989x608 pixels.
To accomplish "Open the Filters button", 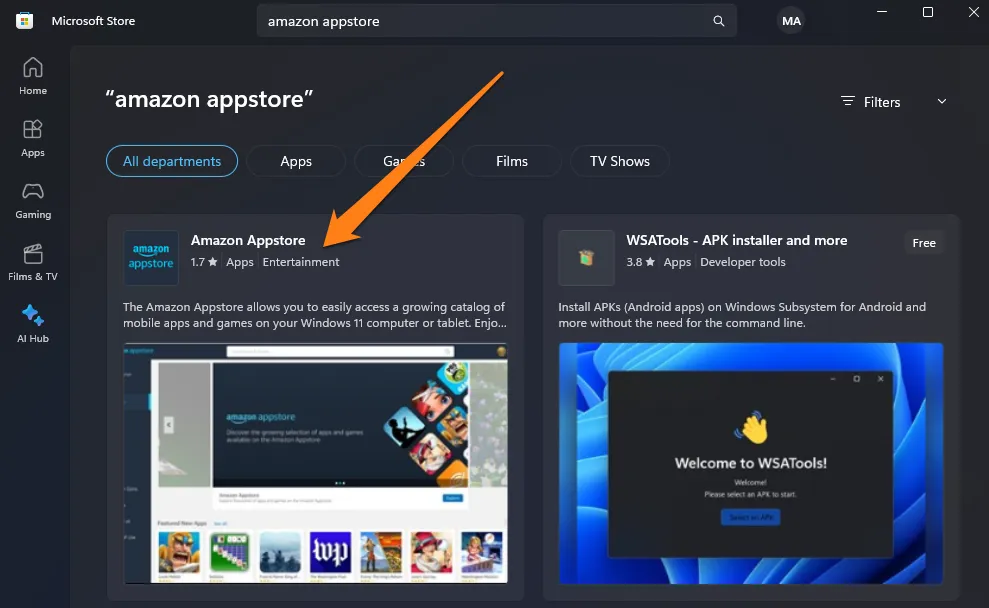I will pyautogui.click(x=894, y=102).
